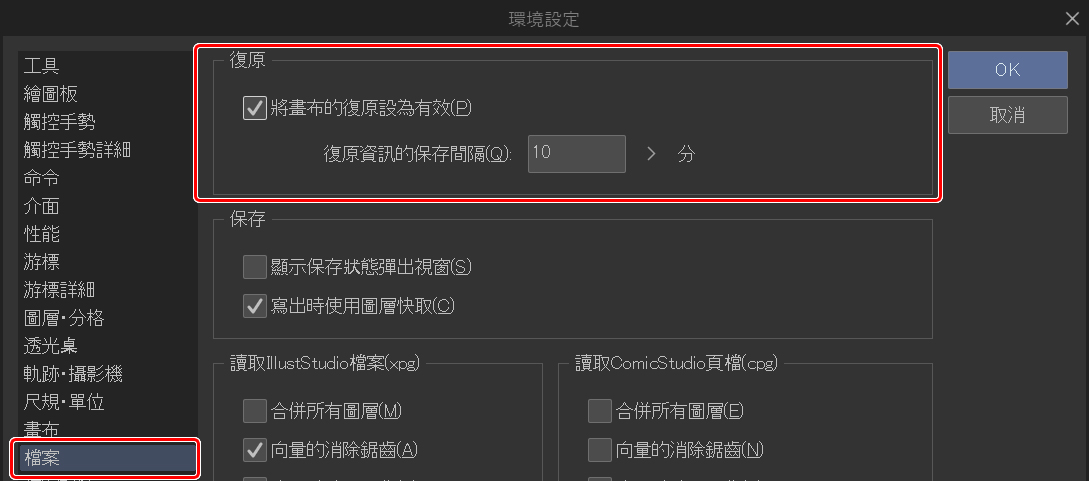Expand the 復原資訊的保存間隔 slider arrow
Image resolution: width=1089 pixels, height=481 pixels.
click(651, 154)
